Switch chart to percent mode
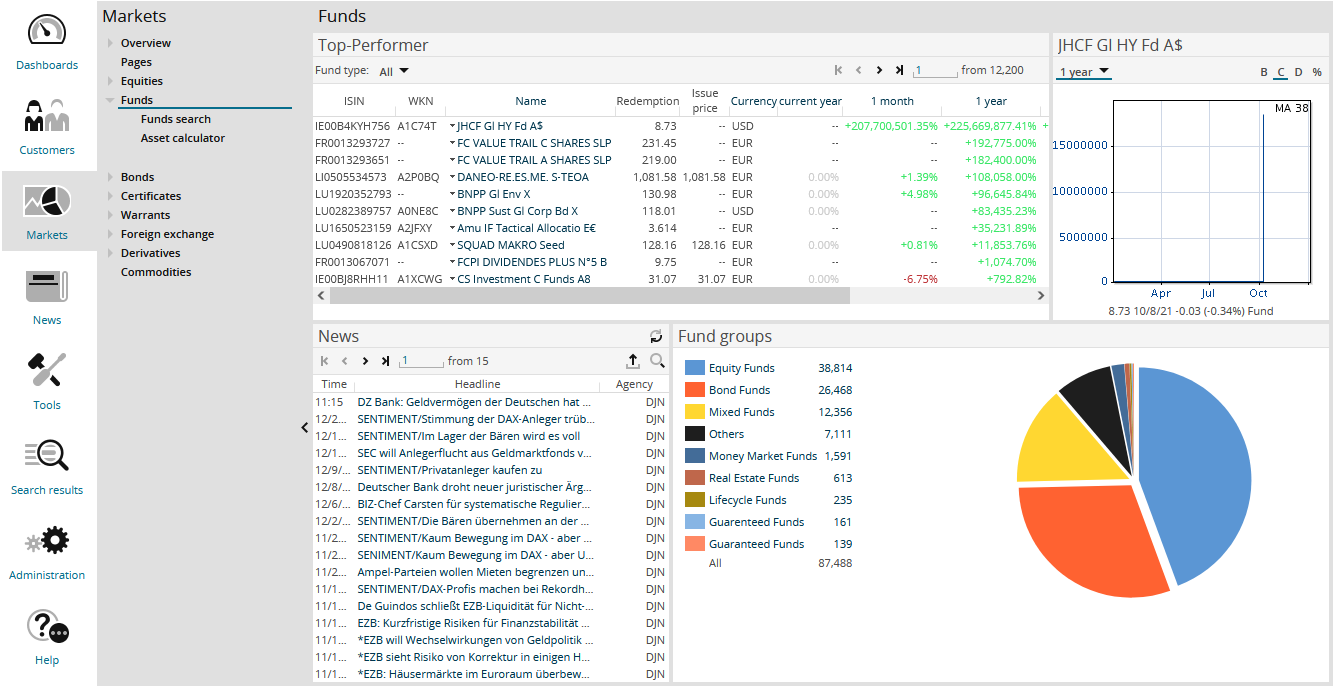This screenshot has width=1333, height=686. pos(1317,72)
